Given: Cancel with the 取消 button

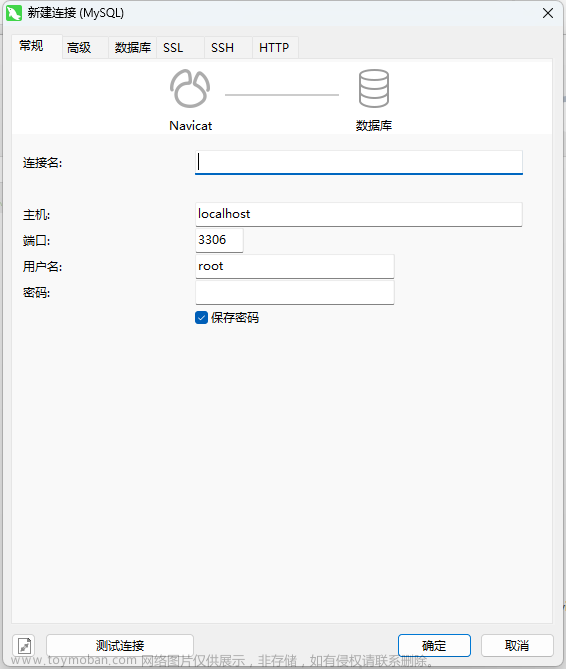Looking at the screenshot, I should tap(517, 645).
